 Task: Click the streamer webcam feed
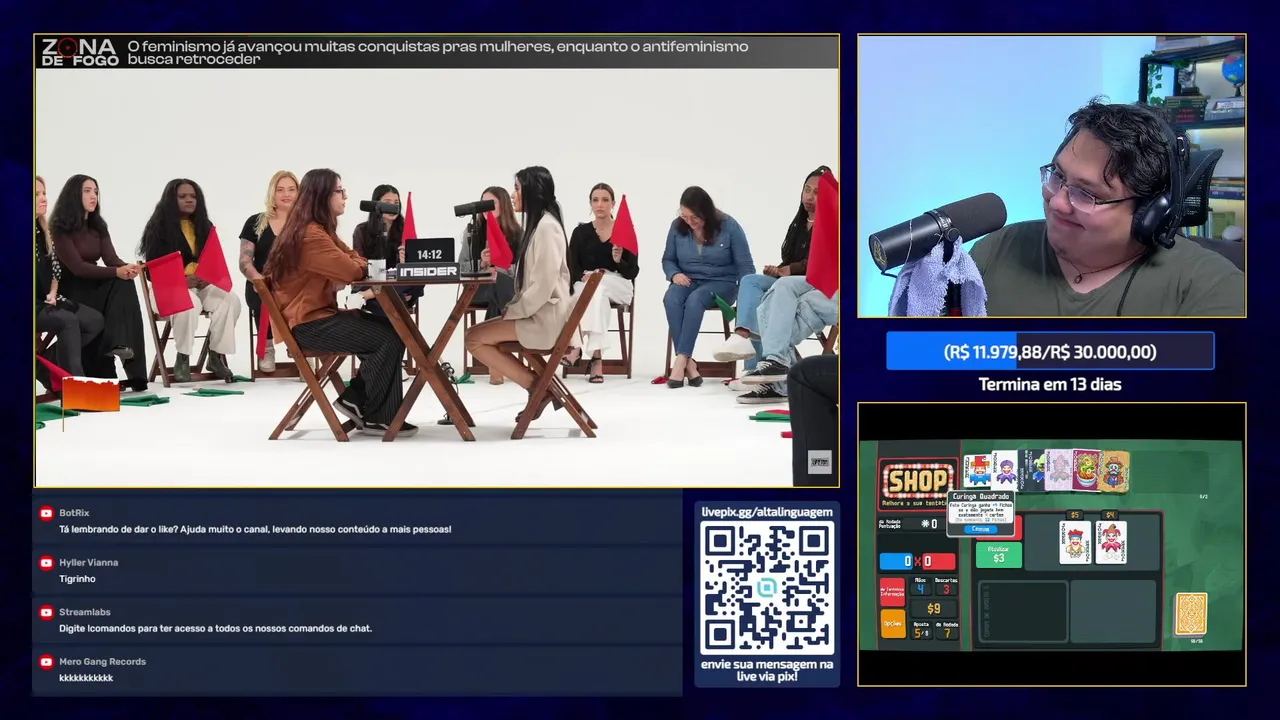click(x=1051, y=176)
